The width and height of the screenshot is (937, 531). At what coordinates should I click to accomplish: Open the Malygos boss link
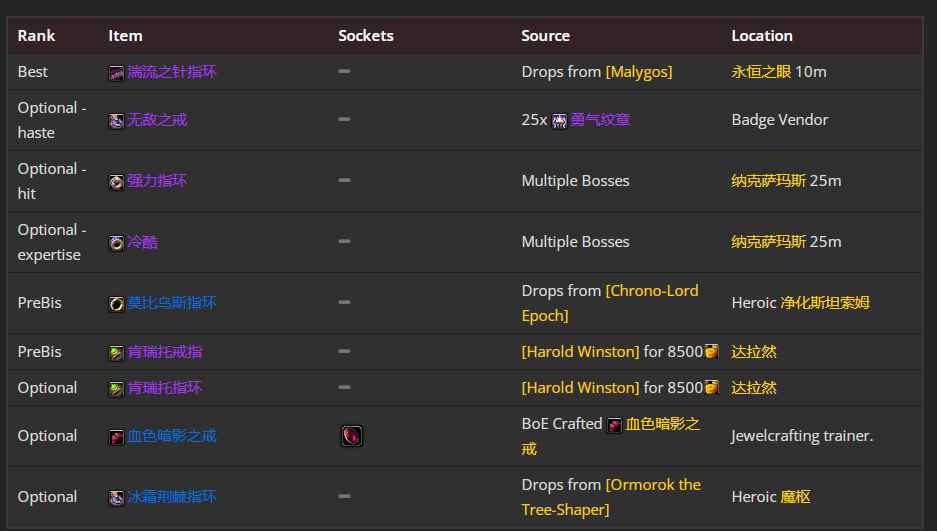coord(639,72)
